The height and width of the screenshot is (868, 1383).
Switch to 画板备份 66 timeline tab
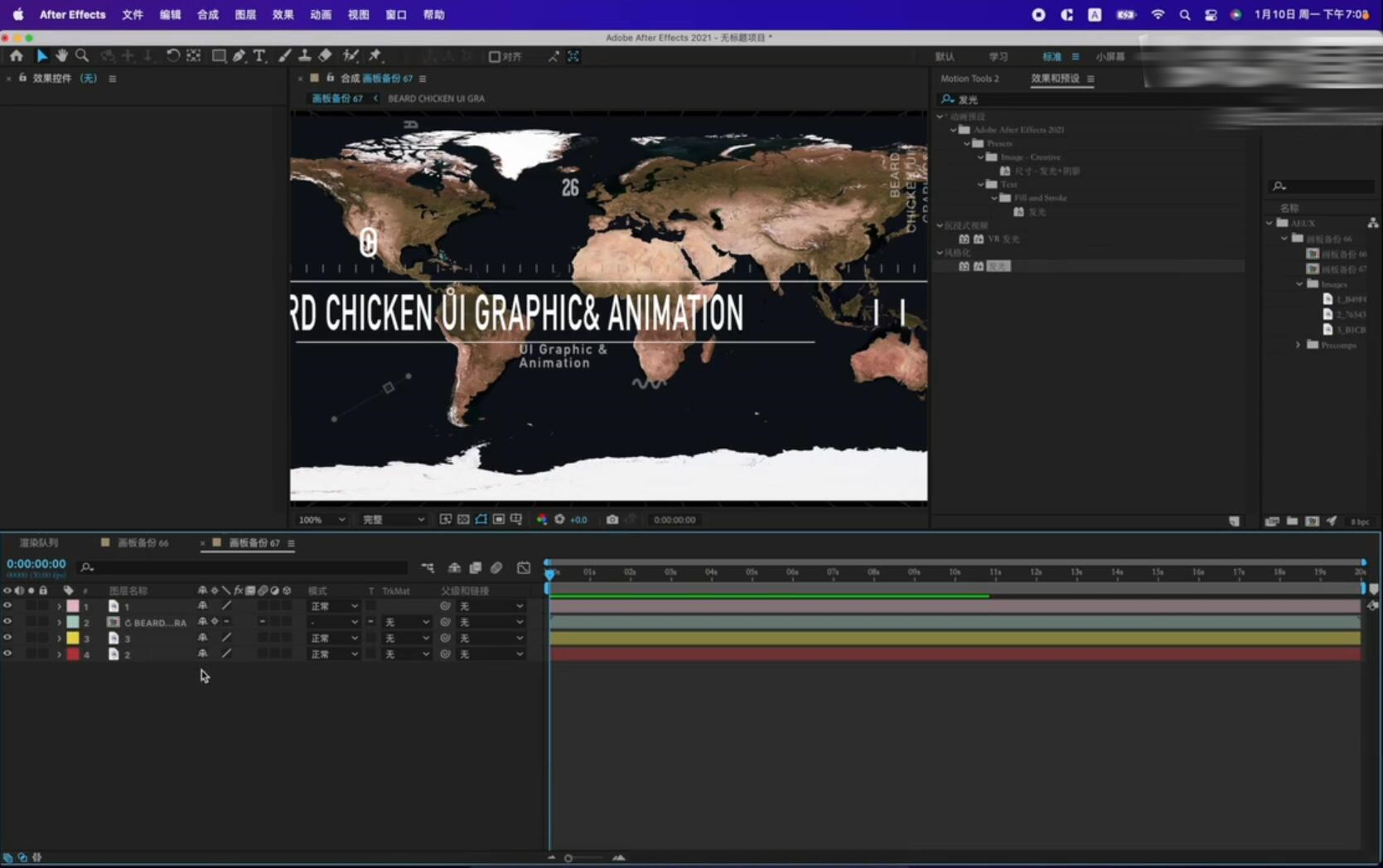click(x=143, y=542)
